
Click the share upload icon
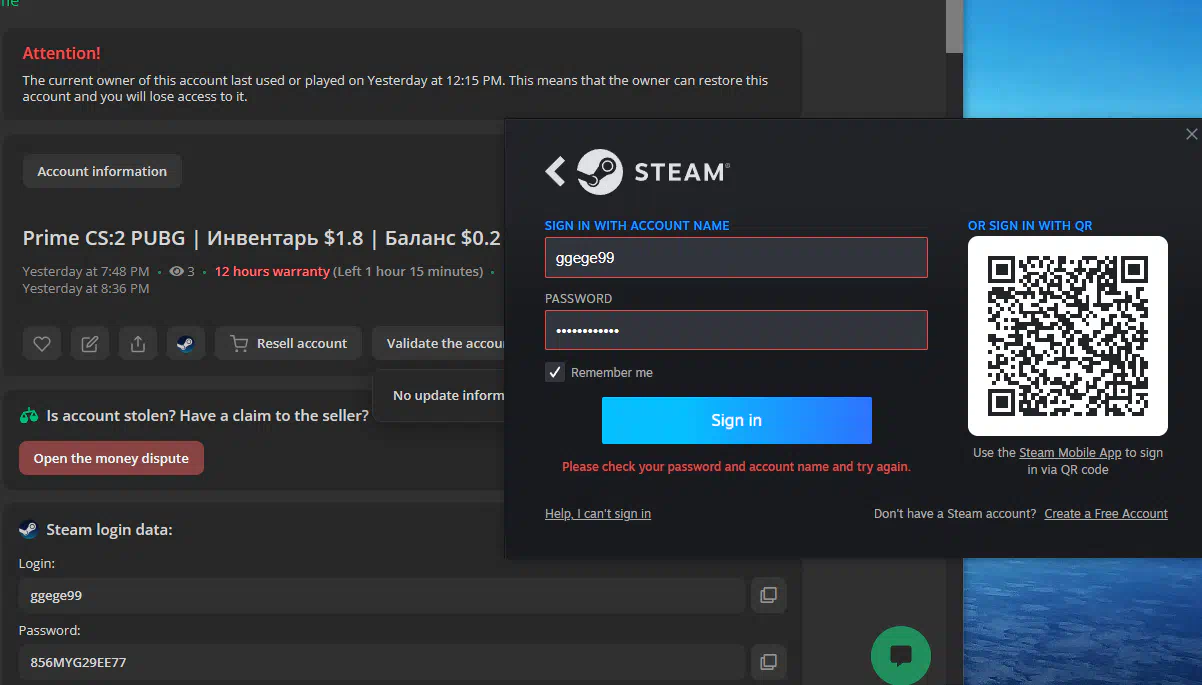(x=138, y=343)
